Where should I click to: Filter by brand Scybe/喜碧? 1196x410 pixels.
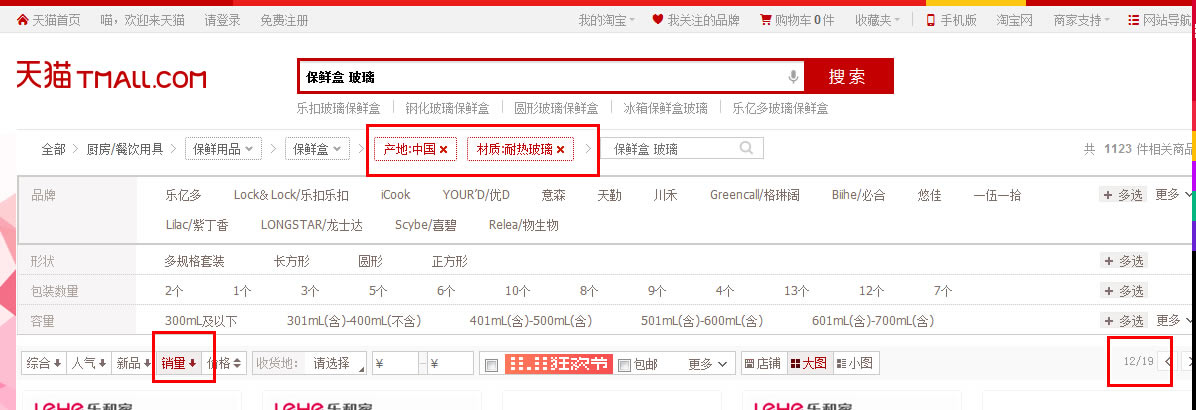425,225
